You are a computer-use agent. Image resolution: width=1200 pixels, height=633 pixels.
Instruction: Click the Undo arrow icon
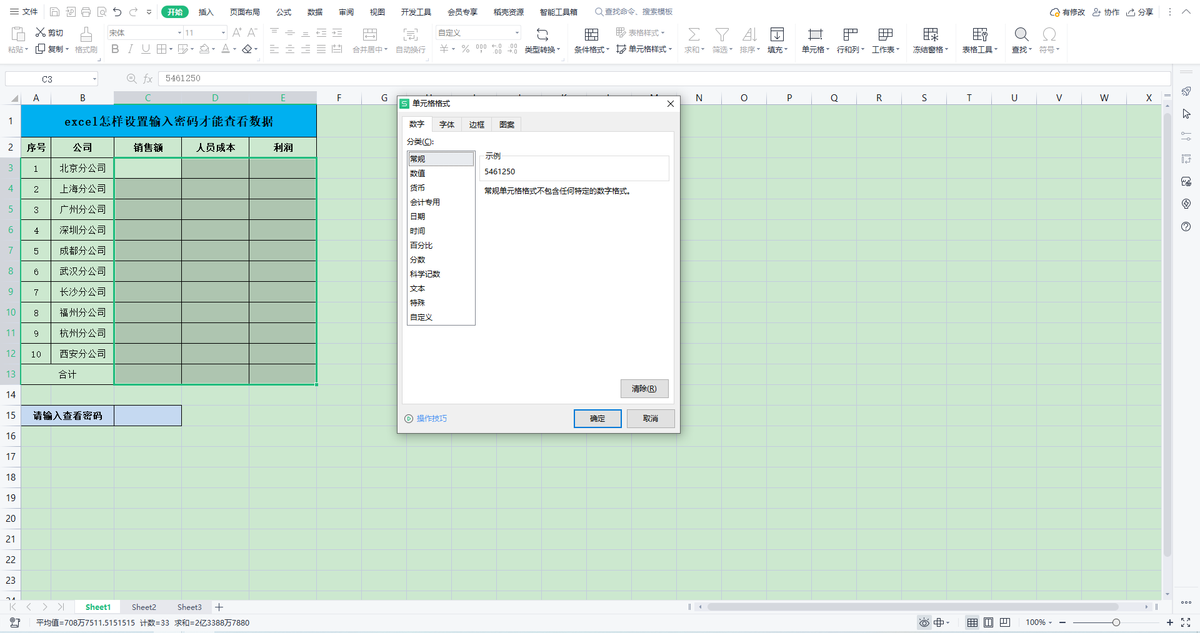117,12
